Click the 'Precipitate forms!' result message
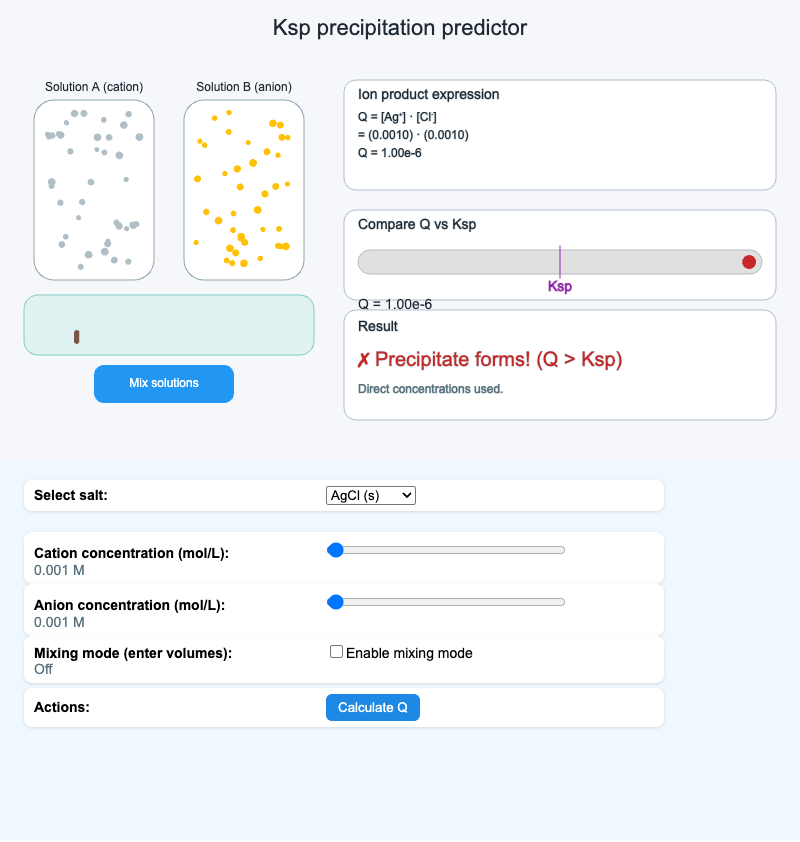Viewport: 800px width, 842px height. pyautogui.click(x=498, y=360)
